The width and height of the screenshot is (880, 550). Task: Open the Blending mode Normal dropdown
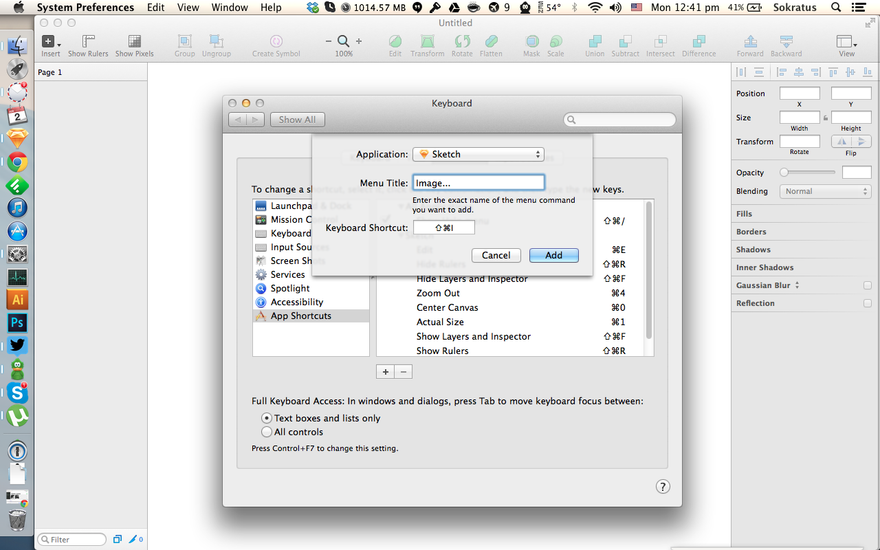click(825, 191)
